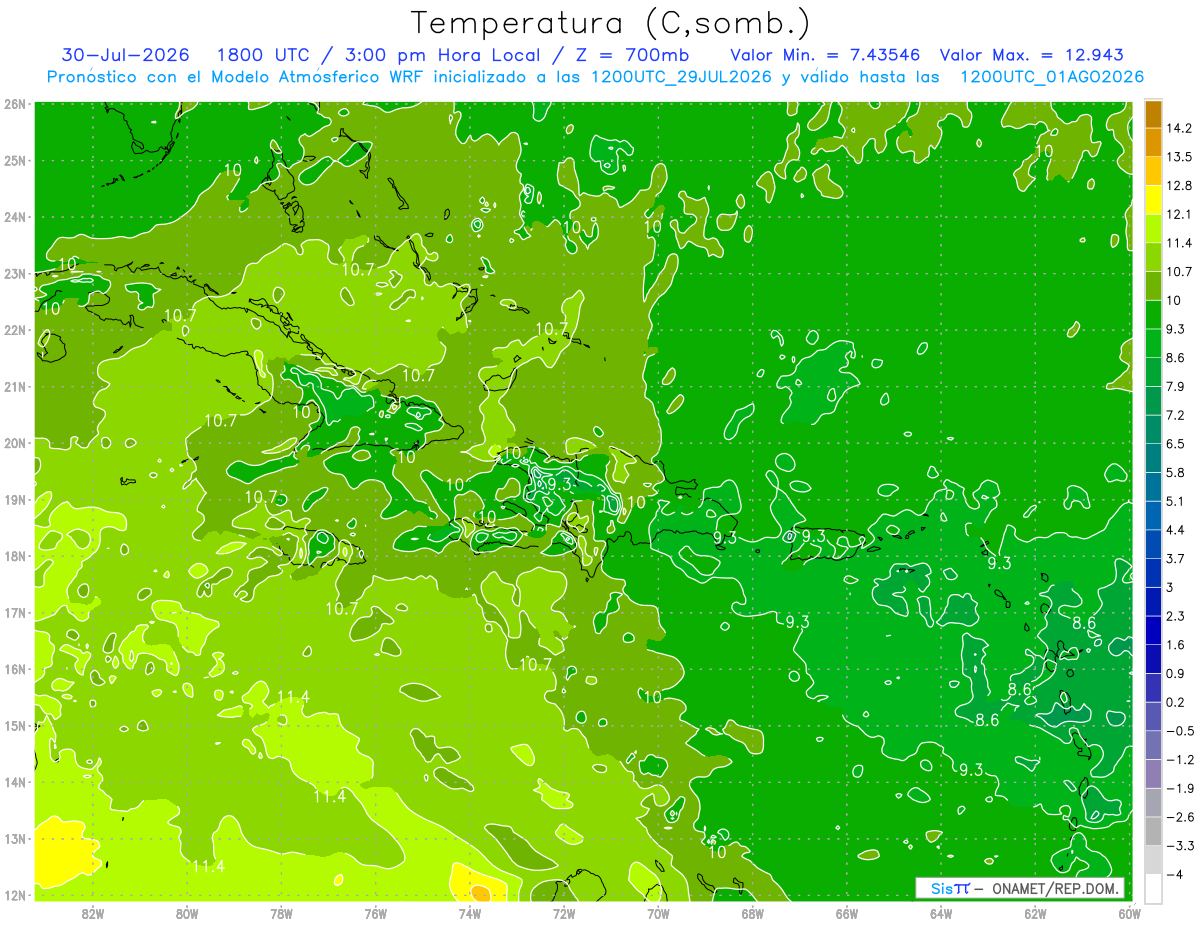
Task: Click the 5.1 colorbar scale label
Action: tap(1176, 501)
